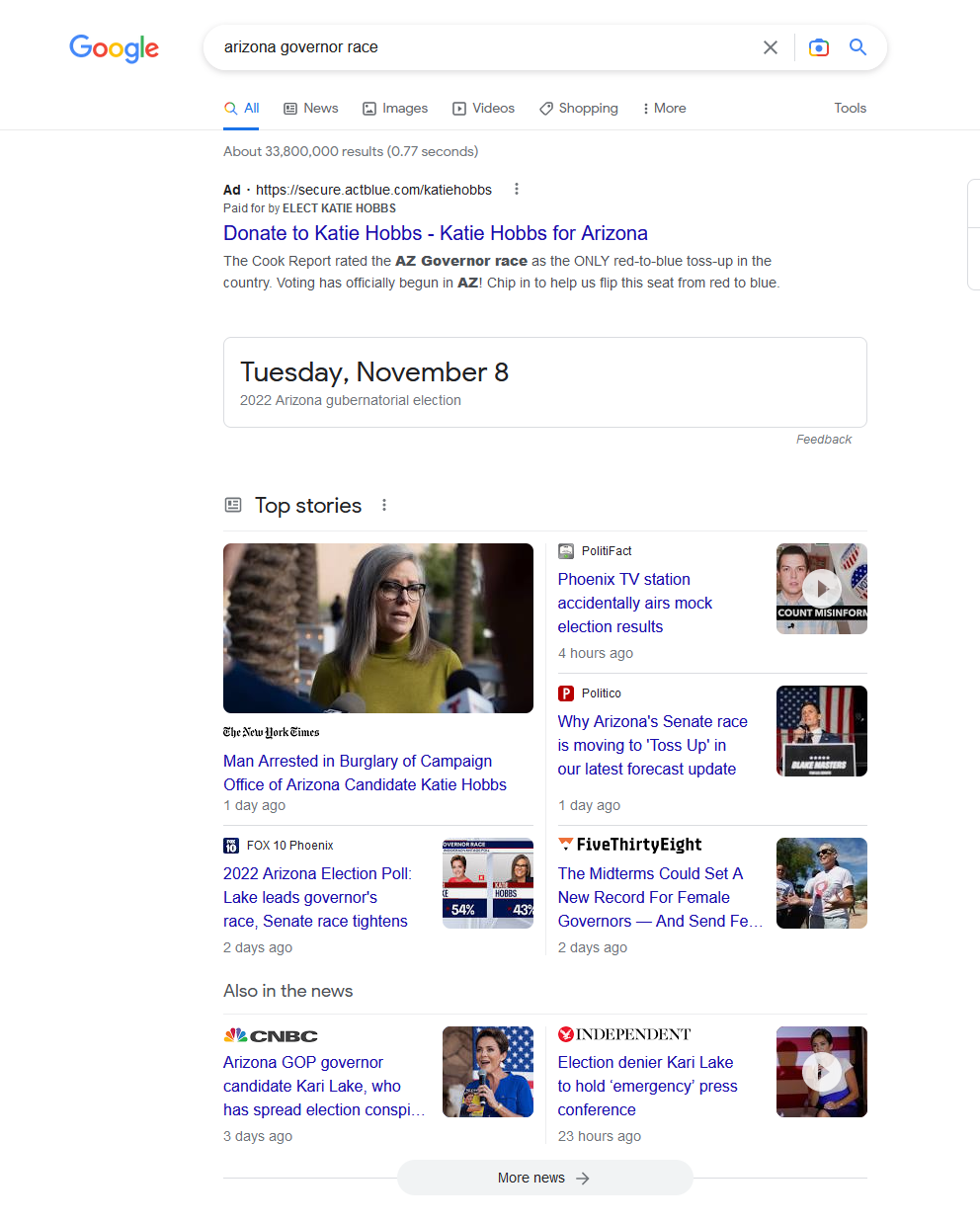Switch to the Images tab
The image size is (980, 1223).
(395, 109)
